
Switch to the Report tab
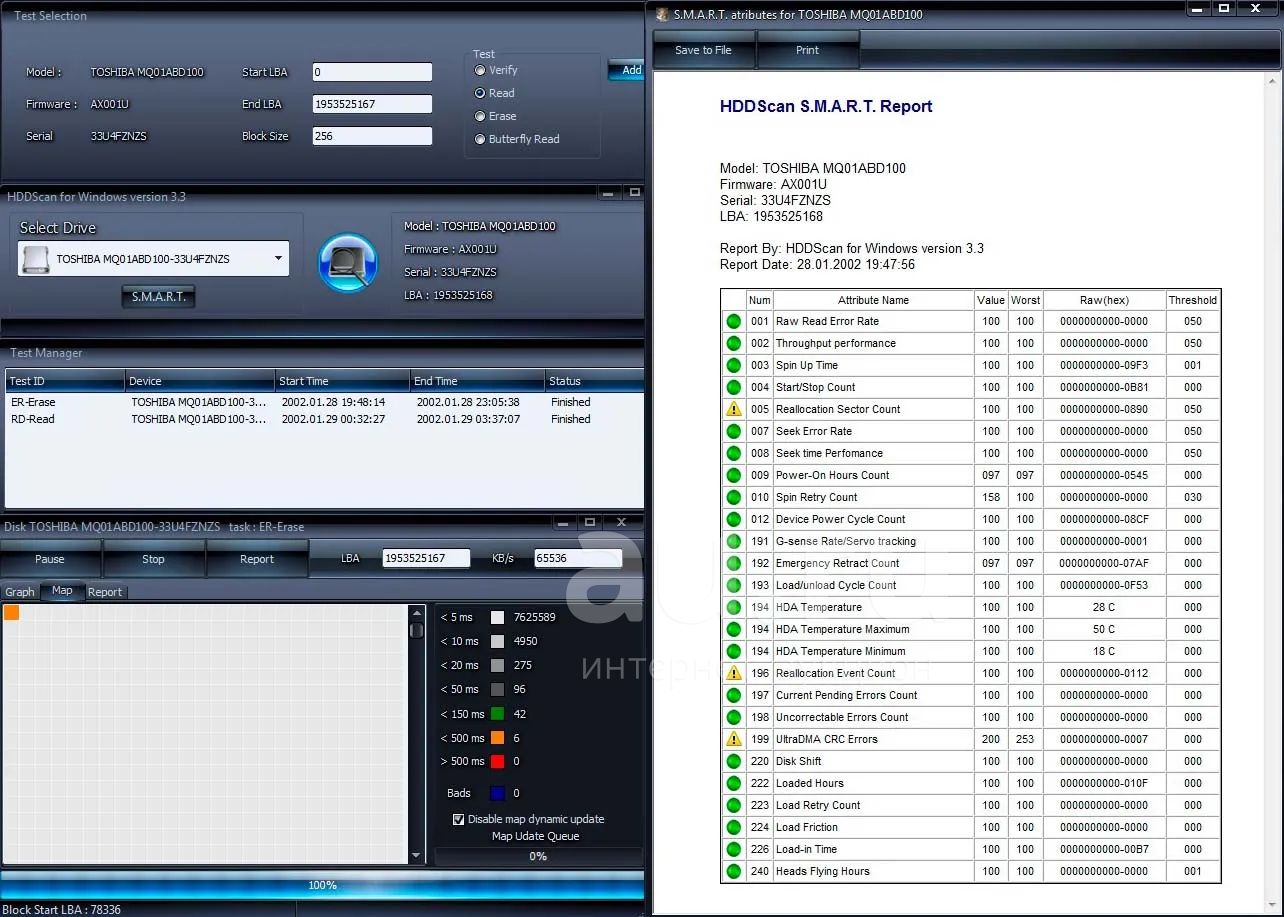(x=105, y=592)
